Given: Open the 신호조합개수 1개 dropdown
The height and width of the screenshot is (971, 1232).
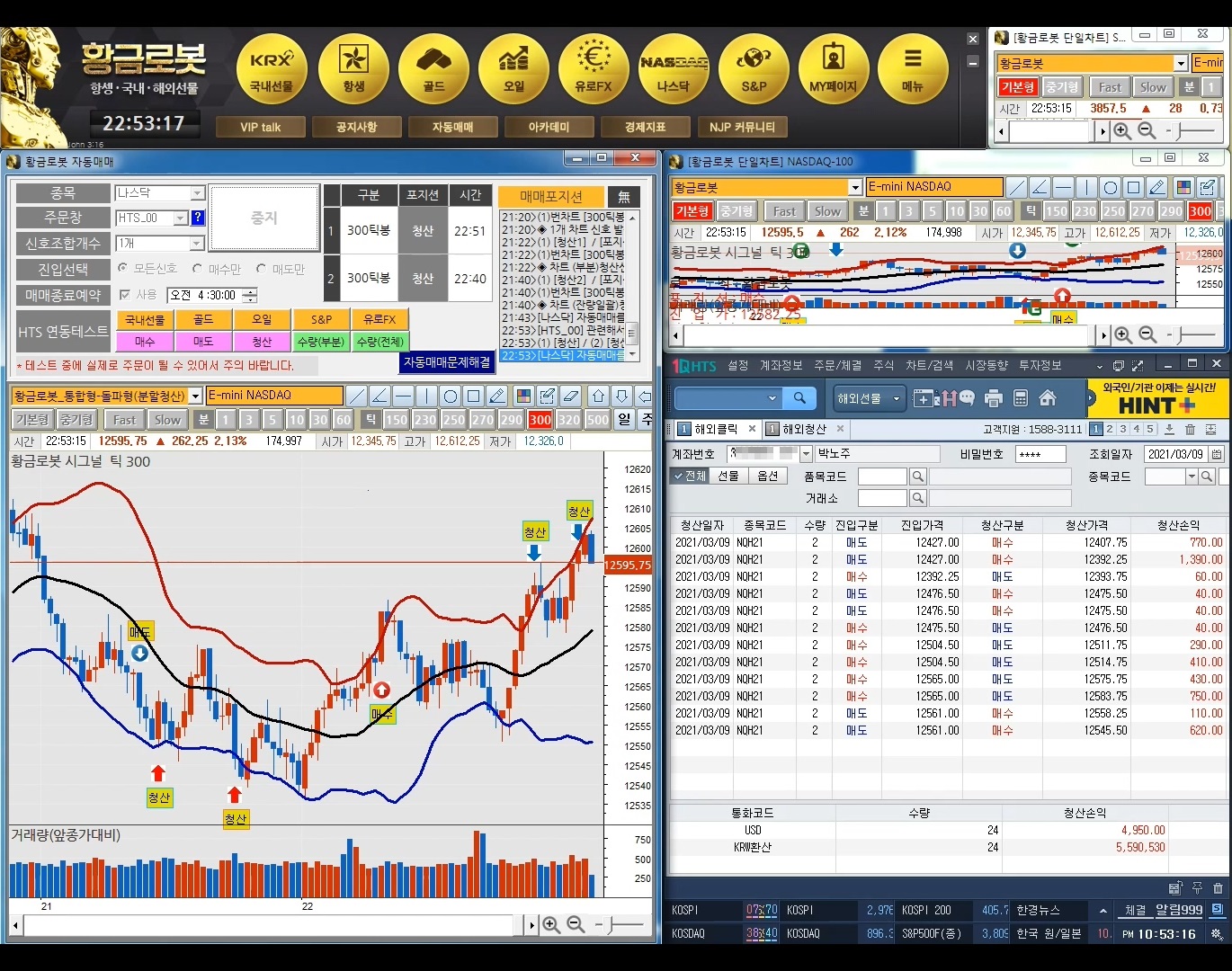Looking at the screenshot, I should [197, 244].
